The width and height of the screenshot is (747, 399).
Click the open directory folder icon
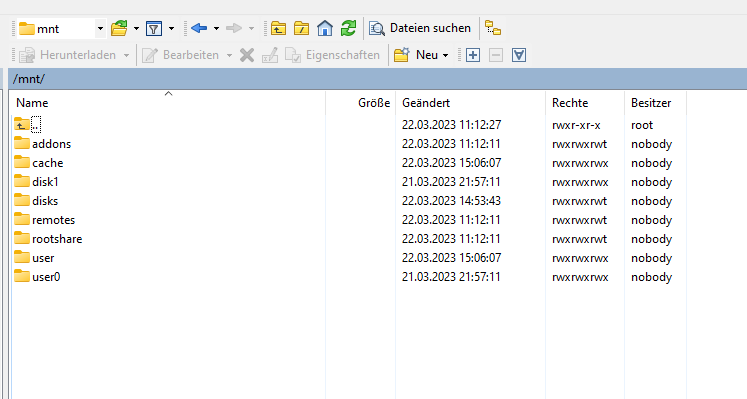[119, 29]
